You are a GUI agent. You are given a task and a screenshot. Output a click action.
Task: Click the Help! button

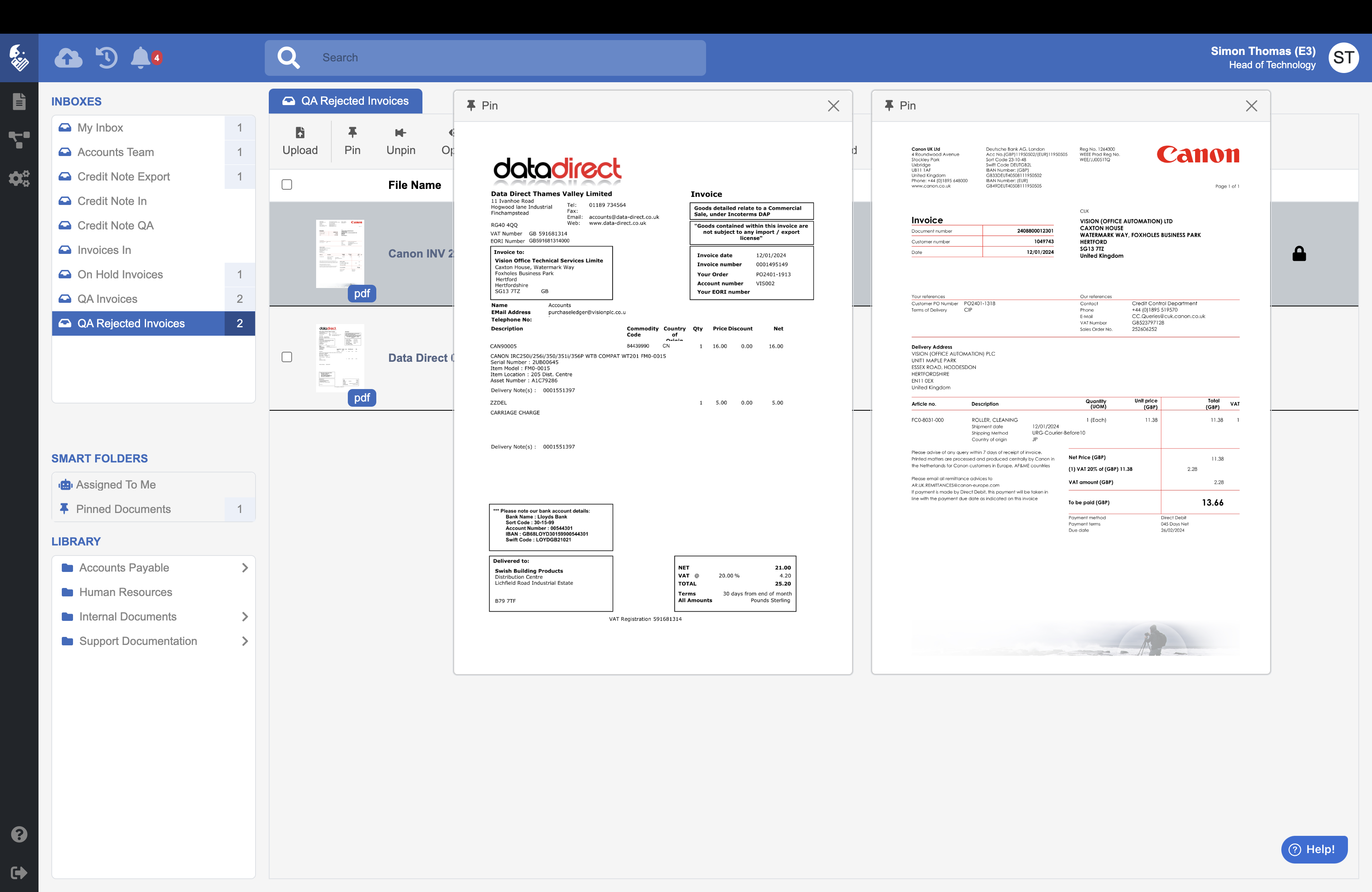click(1314, 849)
